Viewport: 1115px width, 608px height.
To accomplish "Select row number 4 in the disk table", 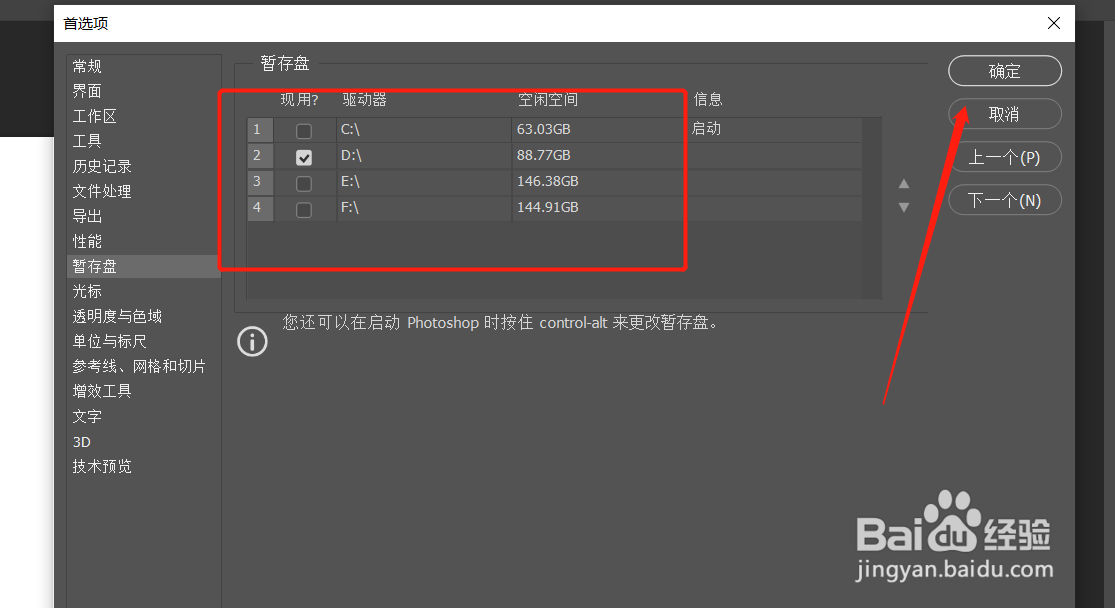I will point(260,208).
